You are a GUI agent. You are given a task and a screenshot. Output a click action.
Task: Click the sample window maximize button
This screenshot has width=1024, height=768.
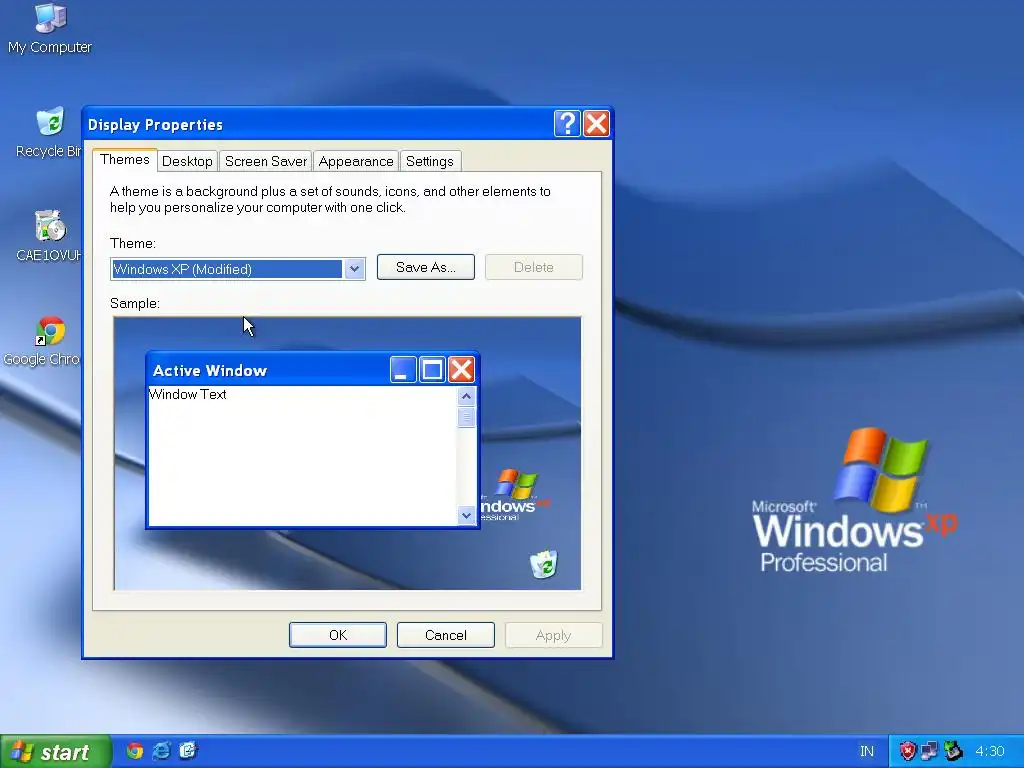[x=432, y=370]
